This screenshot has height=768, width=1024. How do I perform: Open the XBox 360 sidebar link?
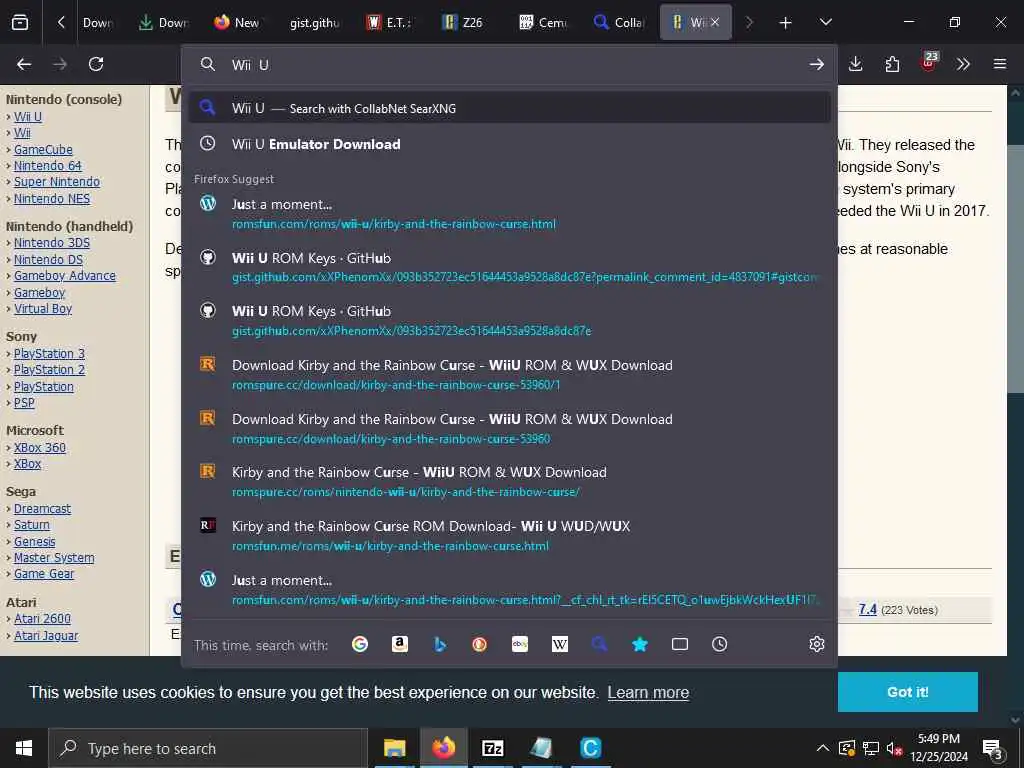pyautogui.click(x=40, y=447)
